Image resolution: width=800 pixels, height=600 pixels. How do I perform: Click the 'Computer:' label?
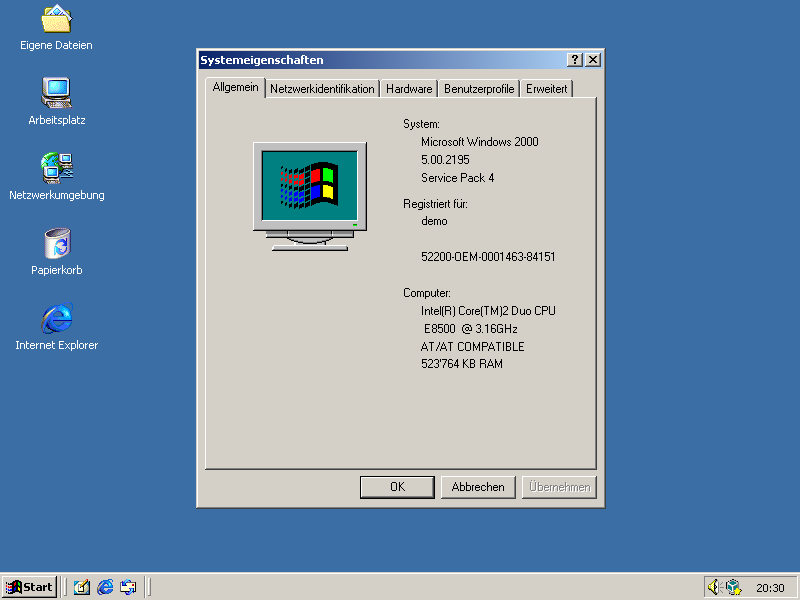427,293
